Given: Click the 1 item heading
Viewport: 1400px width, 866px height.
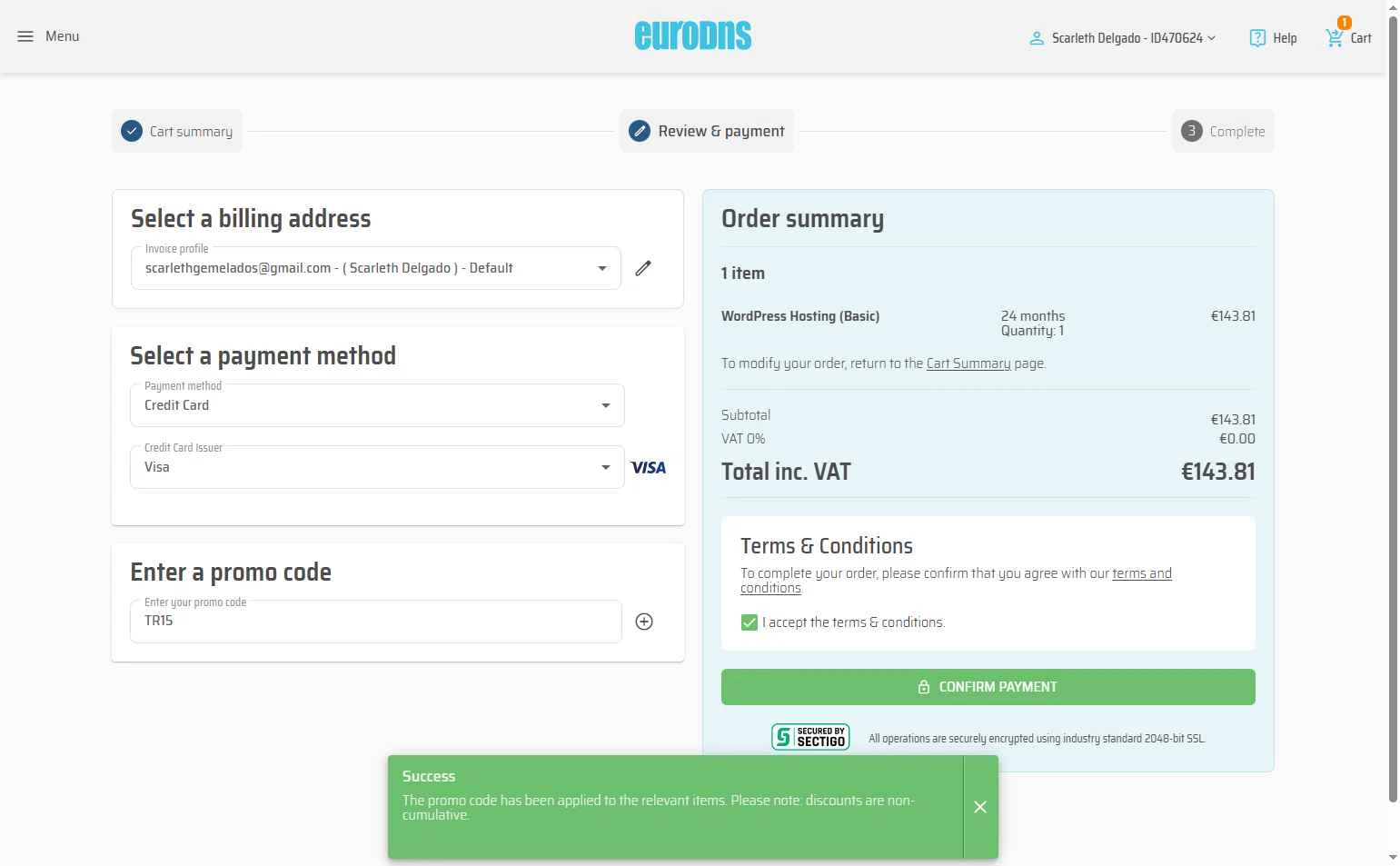Looking at the screenshot, I should tap(743, 274).
